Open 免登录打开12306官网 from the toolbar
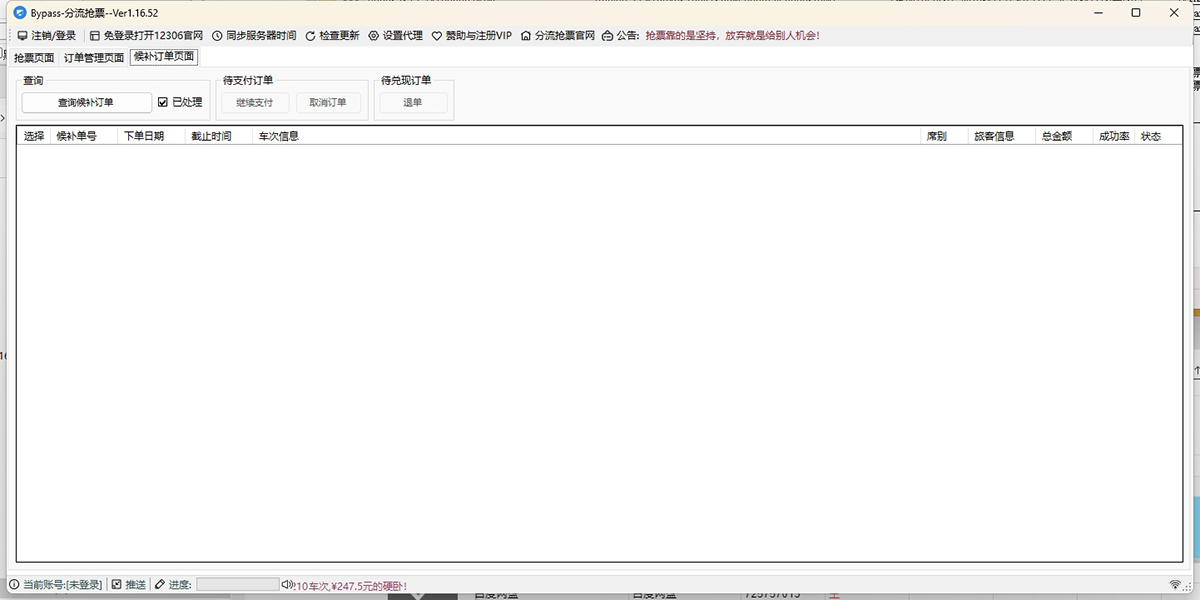 pos(95,36)
